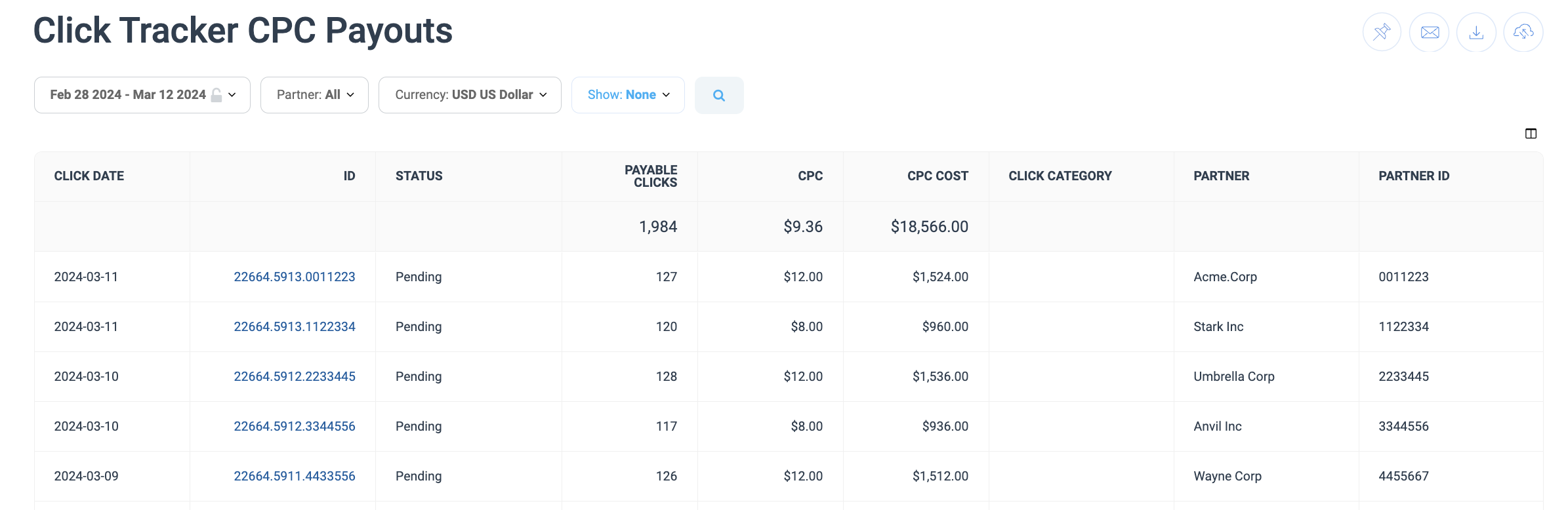Click partner name Stark Inc

pyautogui.click(x=1218, y=326)
